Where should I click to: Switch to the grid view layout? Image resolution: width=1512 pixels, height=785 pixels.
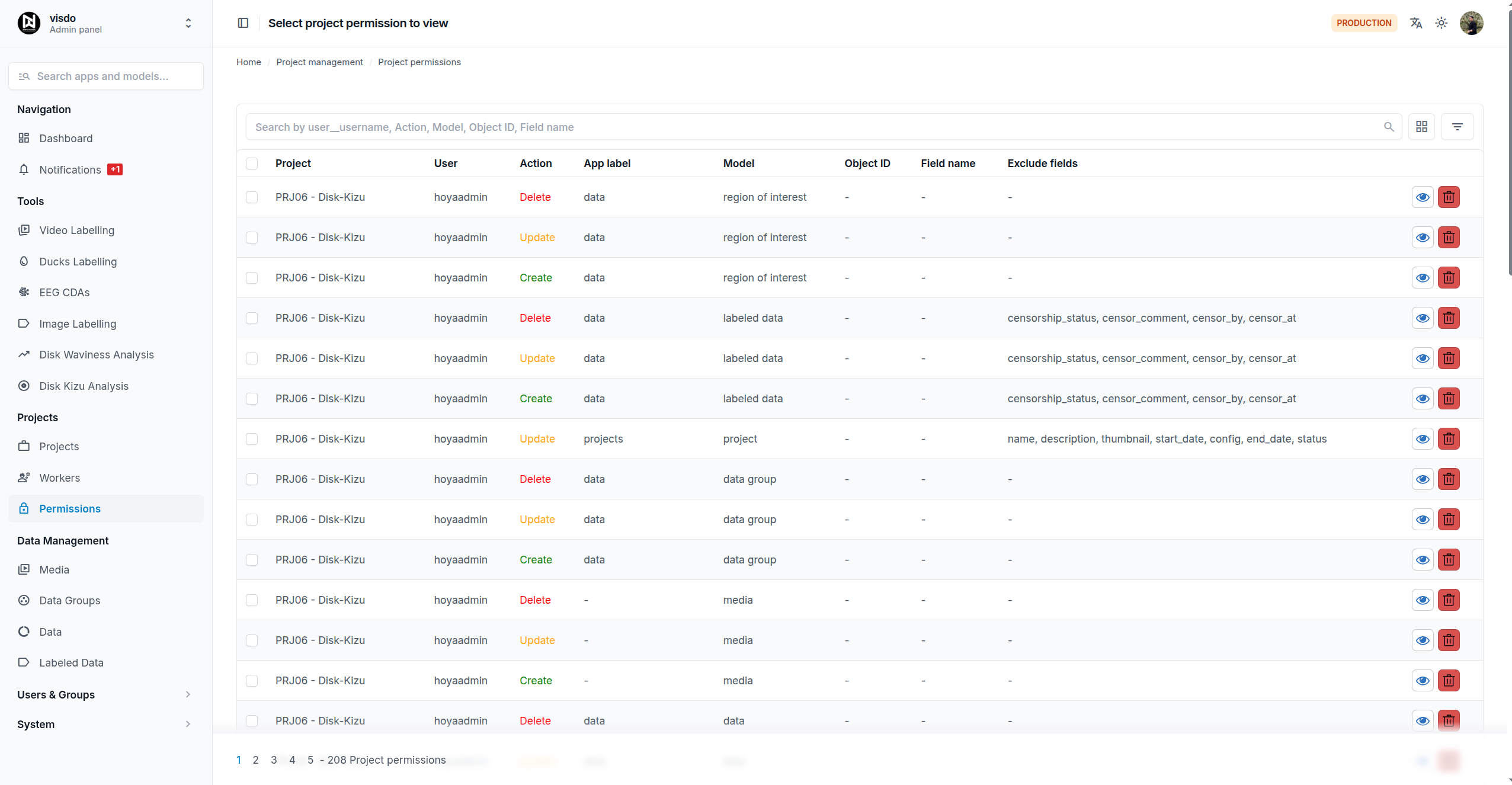(x=1421, y=127)
